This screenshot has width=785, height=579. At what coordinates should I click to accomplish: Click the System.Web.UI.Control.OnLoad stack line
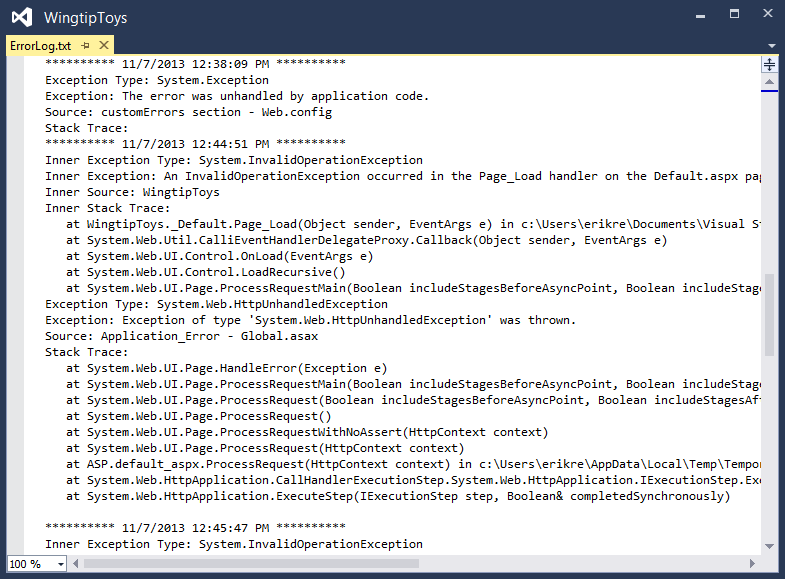(x=220, y=256)
